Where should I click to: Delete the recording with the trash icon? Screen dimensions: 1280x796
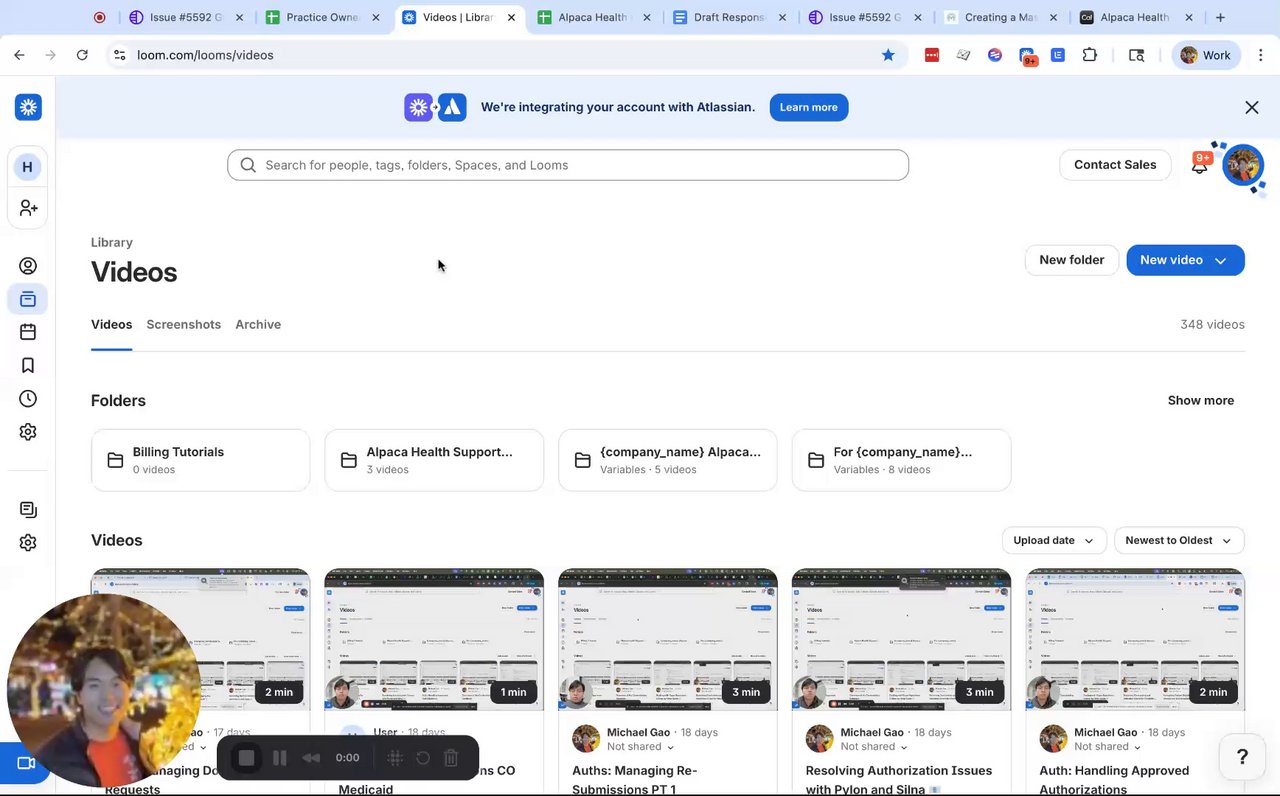tap(451, 758)
